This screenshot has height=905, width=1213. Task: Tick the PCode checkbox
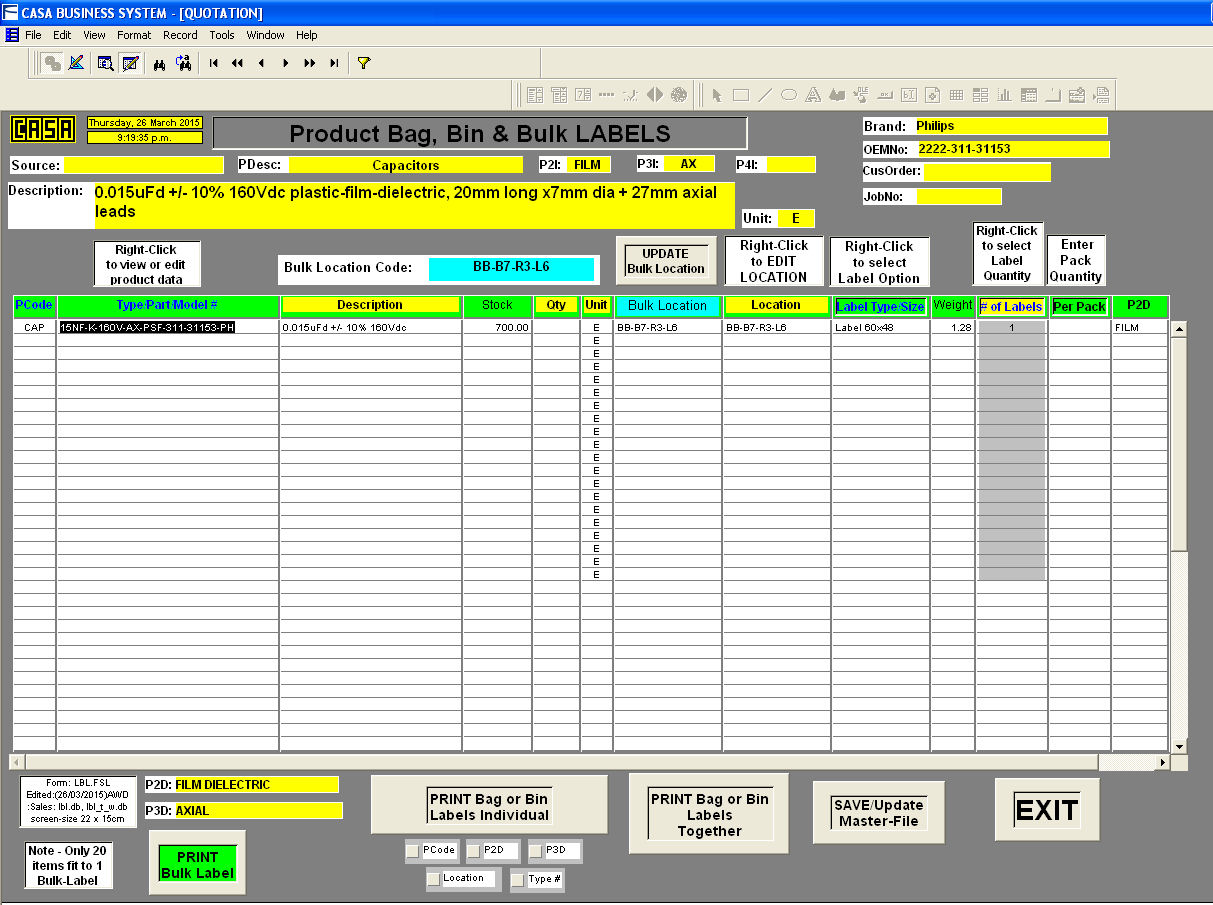coord(413,851)
